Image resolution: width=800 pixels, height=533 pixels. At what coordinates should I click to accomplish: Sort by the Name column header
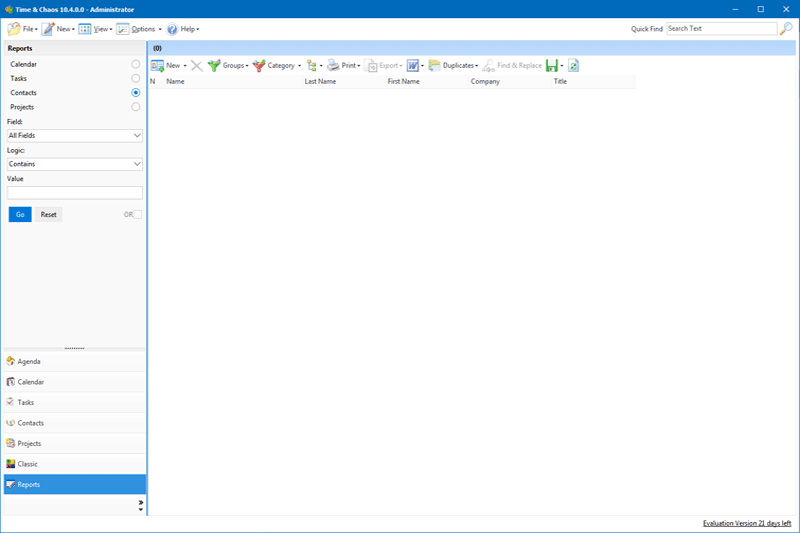[x=234, y=81]
